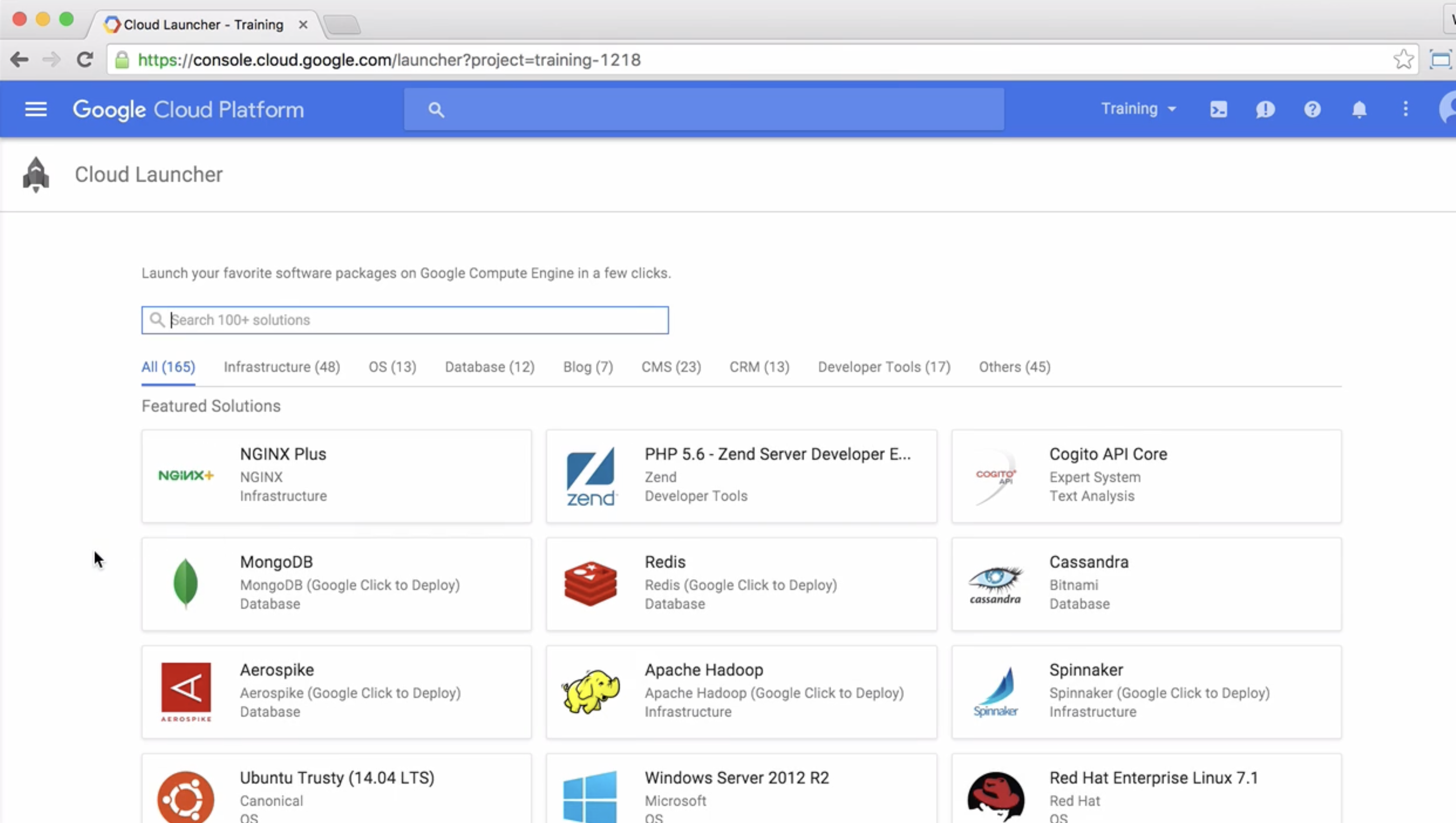Open a new browser tab
1456x823 pixels.
[x=343, y=25]
